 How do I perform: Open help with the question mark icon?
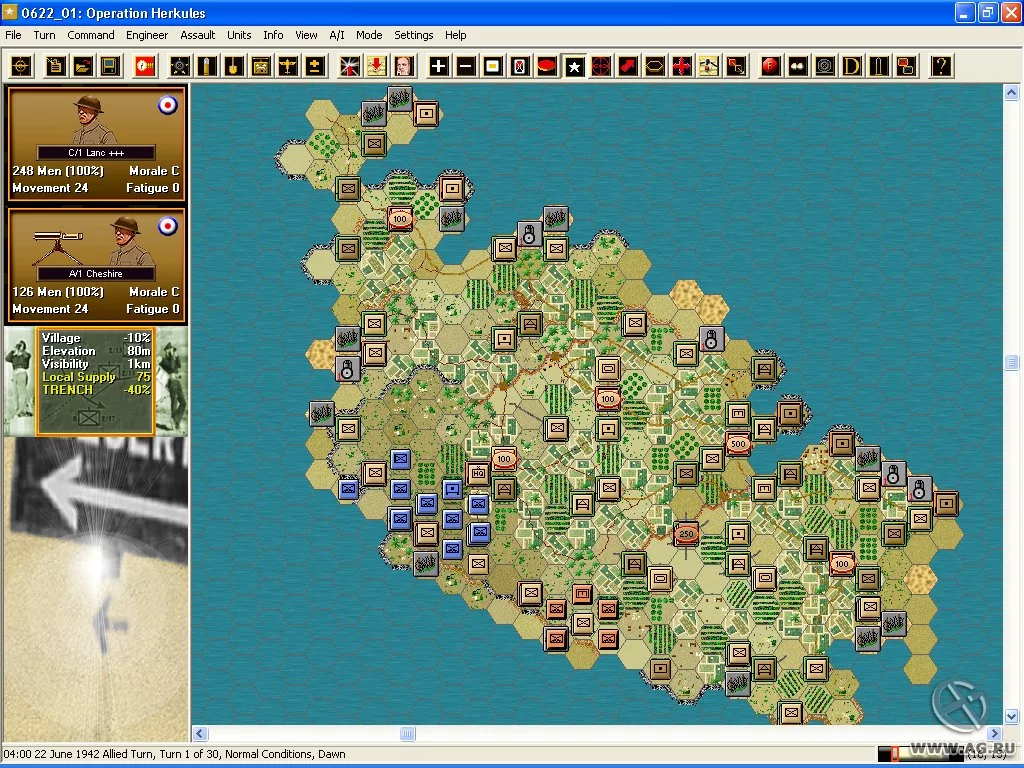tap(941, 66)
